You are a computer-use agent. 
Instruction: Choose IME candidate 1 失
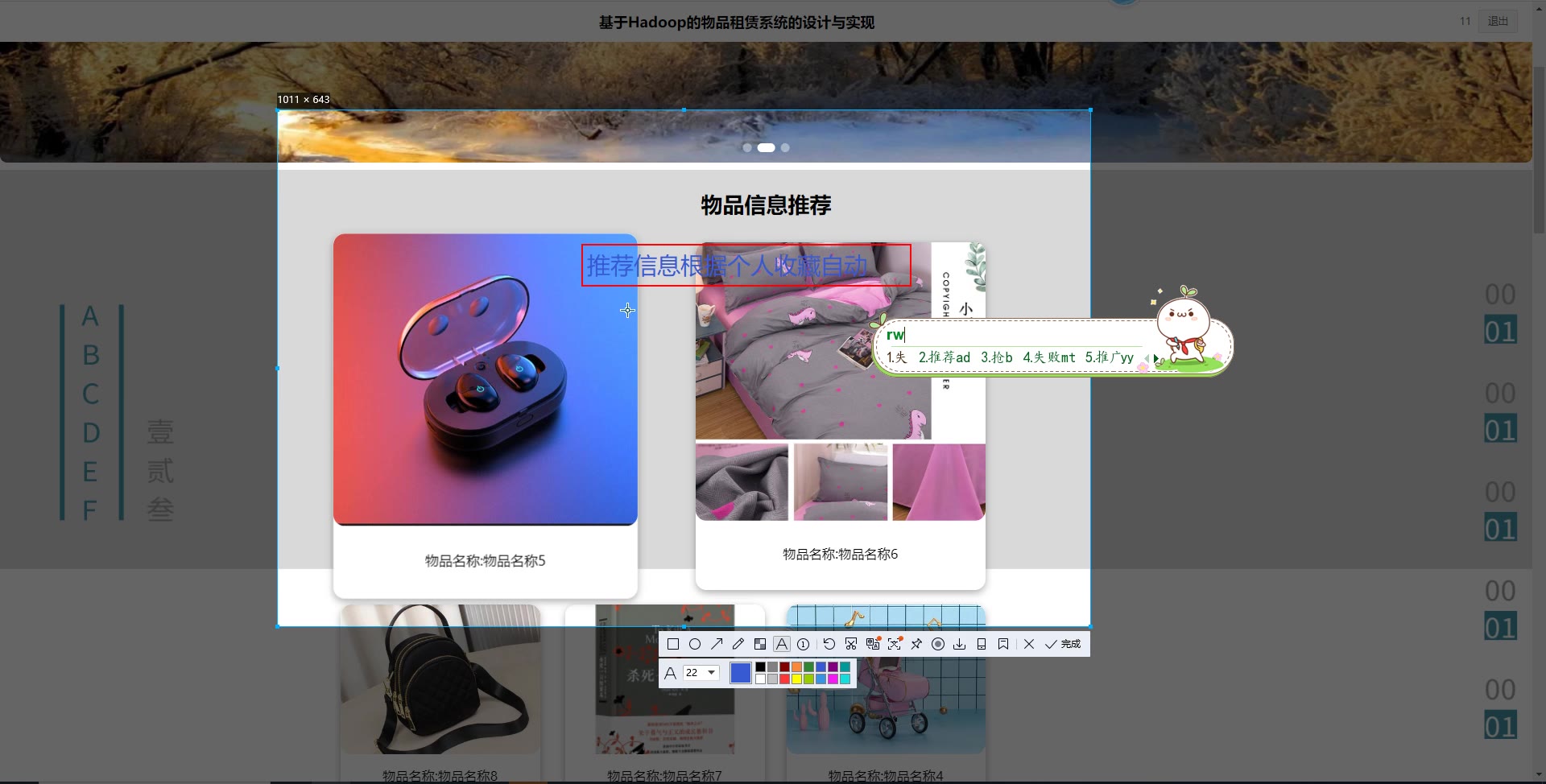[x=896, y=357]
